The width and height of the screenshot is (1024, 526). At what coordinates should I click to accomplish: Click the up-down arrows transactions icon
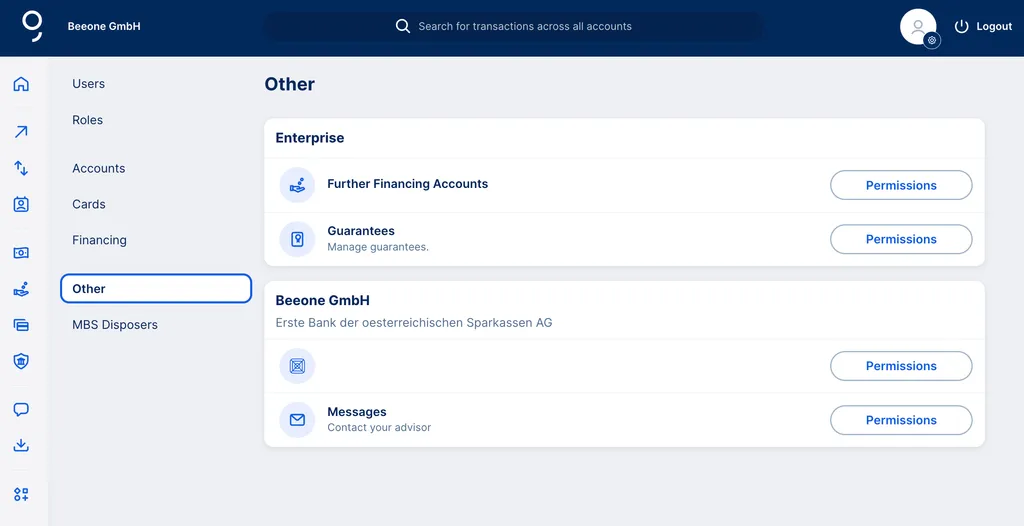point(21,168)
